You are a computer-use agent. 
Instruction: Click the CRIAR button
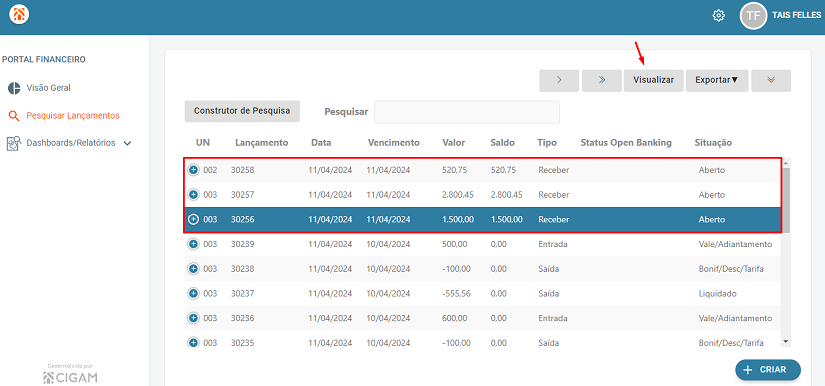(x=768, y=370)
